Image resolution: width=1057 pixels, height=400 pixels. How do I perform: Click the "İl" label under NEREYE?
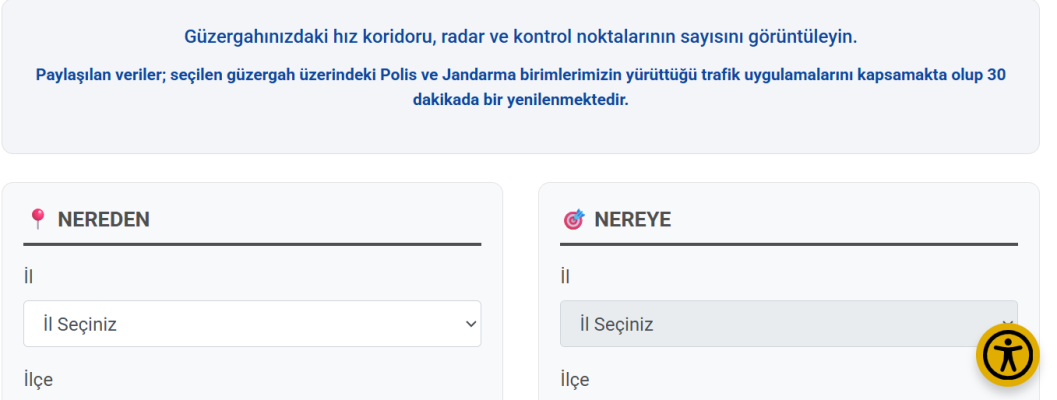(x=565, y=276)
